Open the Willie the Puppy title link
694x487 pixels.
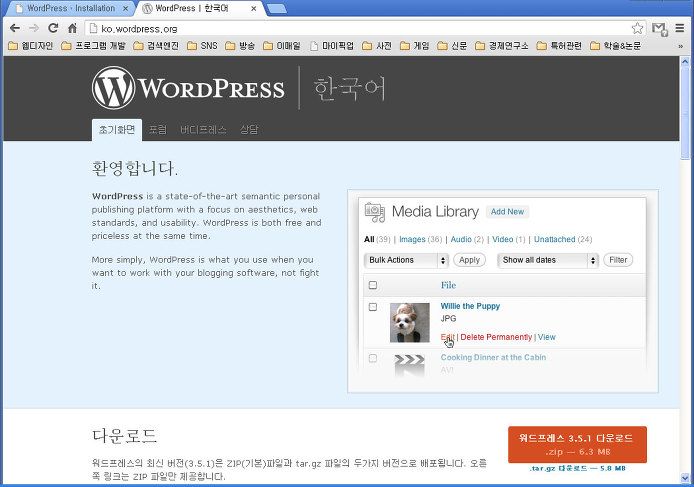(470, 306)
